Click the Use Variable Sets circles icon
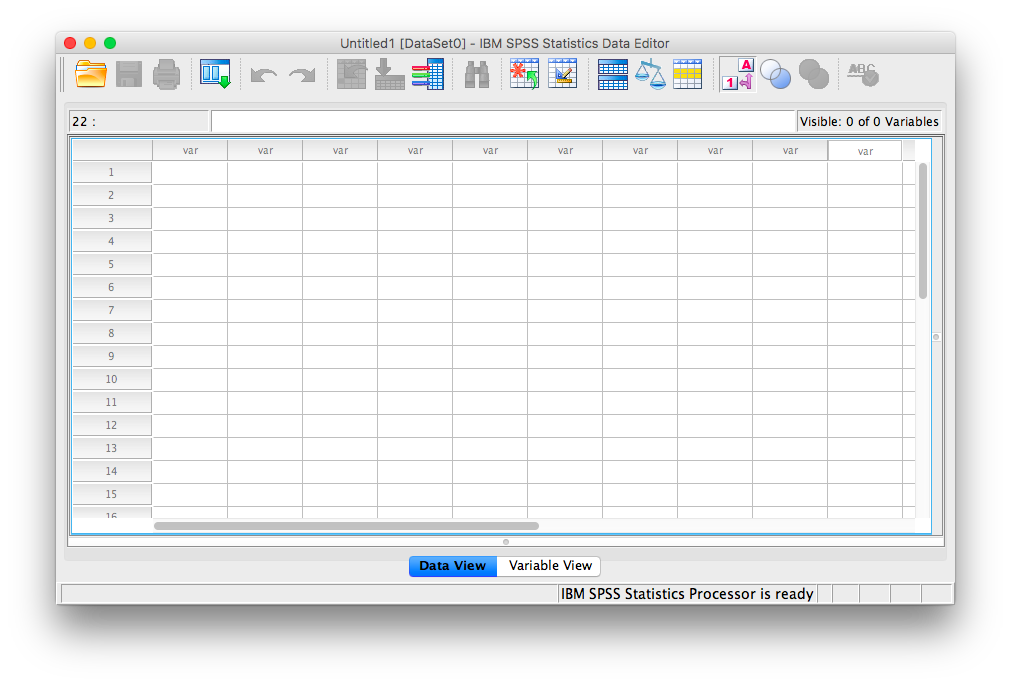Viewport: 1011px width, 685px height. (x=776, y=74)
